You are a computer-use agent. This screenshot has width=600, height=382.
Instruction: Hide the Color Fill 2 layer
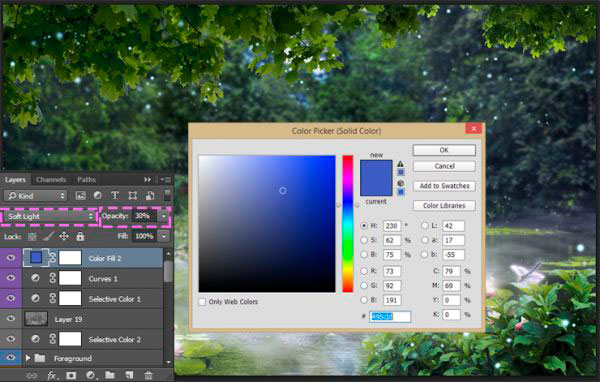click(x=11, y=258)
